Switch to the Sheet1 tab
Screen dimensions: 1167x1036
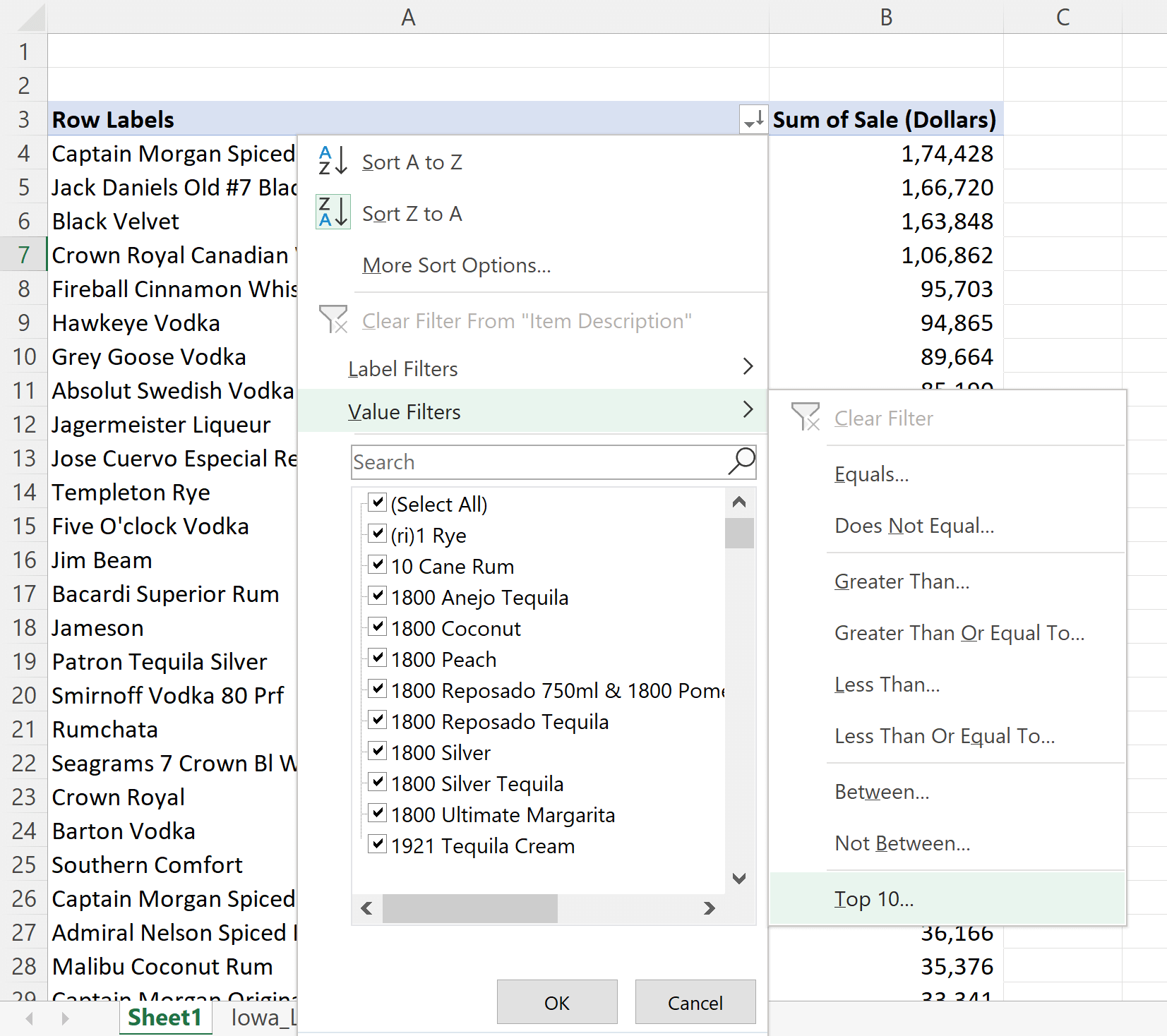click(165, 1018)
